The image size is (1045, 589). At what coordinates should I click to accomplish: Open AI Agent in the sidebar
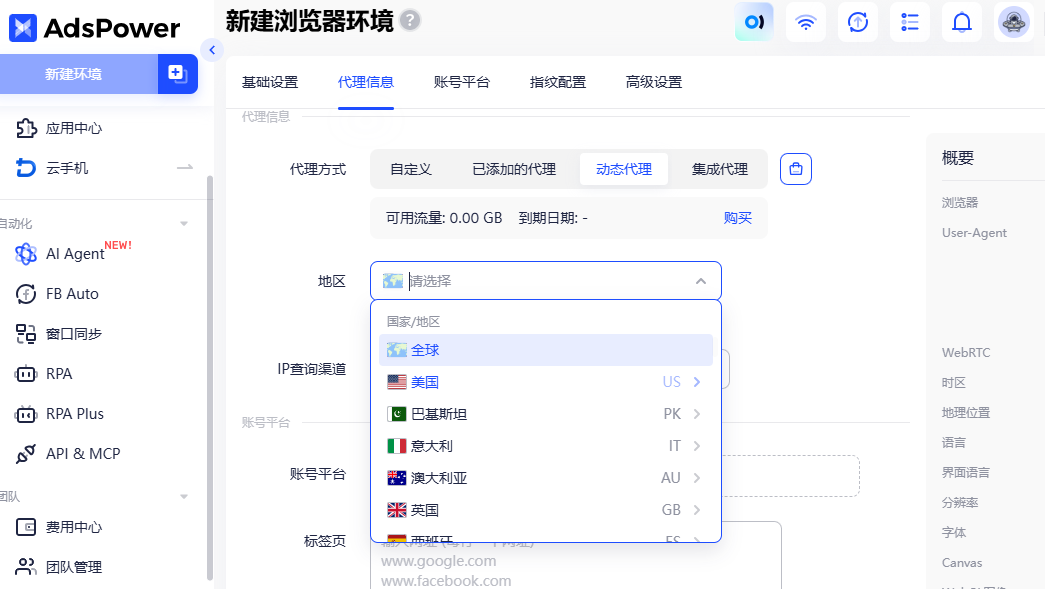point(75,254)
